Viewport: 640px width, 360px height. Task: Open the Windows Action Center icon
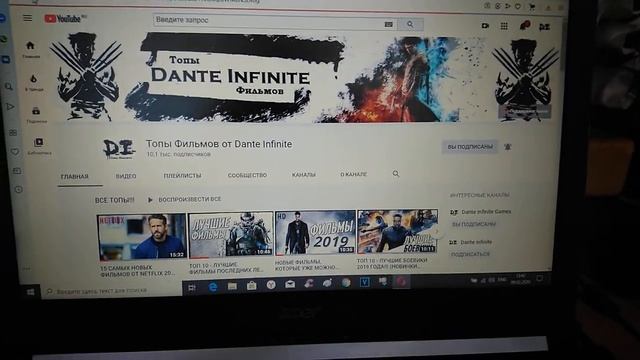point(540,279)
